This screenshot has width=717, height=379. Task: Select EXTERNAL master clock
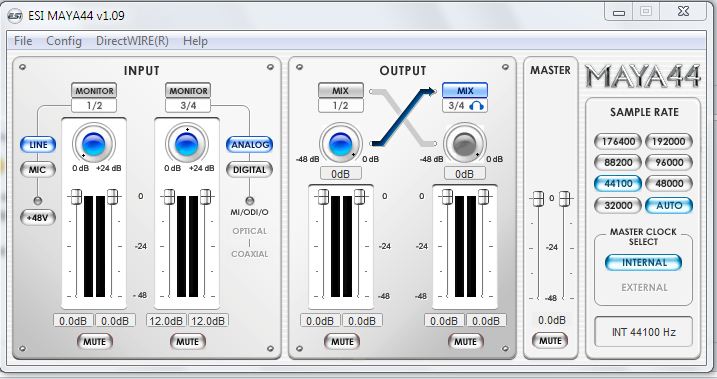click(x=644, y=287)
